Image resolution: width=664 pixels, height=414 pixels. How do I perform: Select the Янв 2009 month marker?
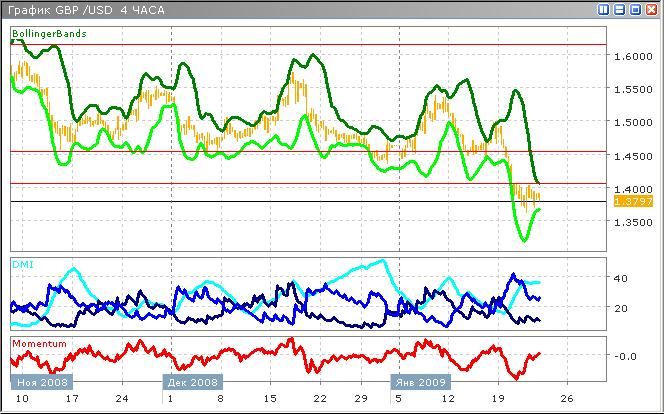[x=420, y=382]
